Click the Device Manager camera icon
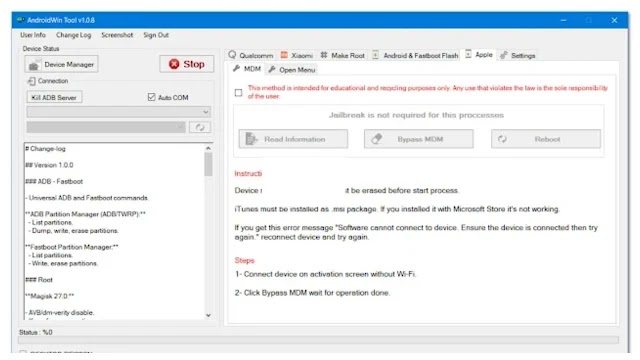The image size is (640, 360). tap(34, 65)
